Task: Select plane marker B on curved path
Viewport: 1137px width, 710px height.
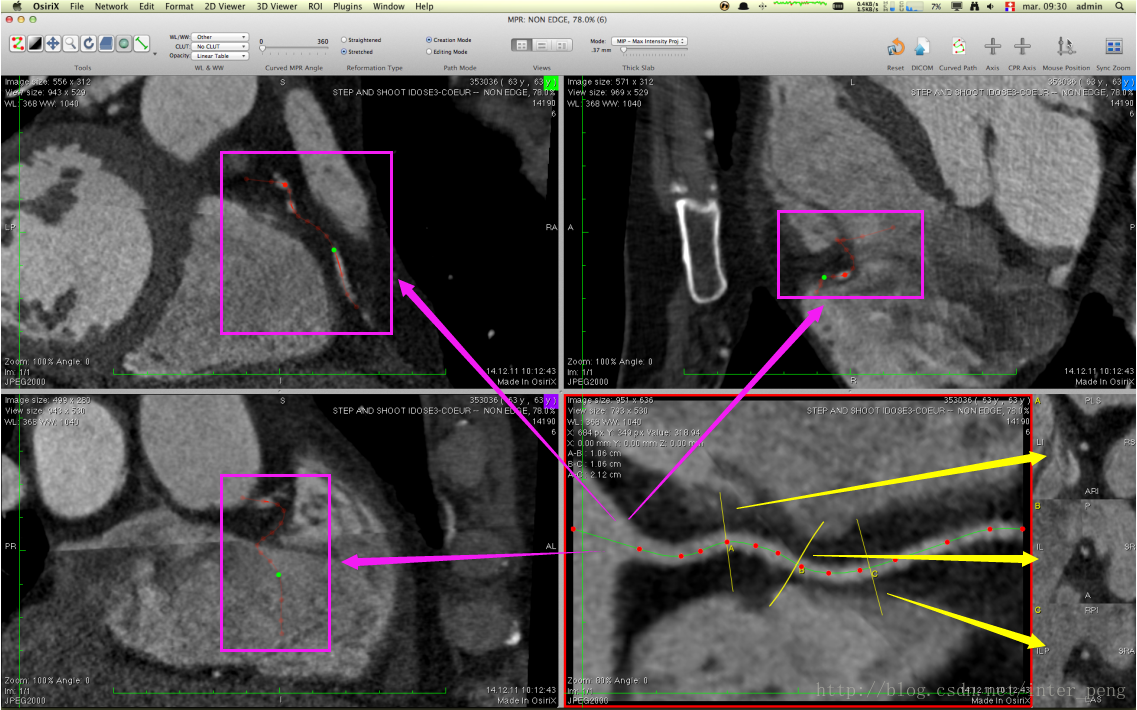Action: point(801,570)
